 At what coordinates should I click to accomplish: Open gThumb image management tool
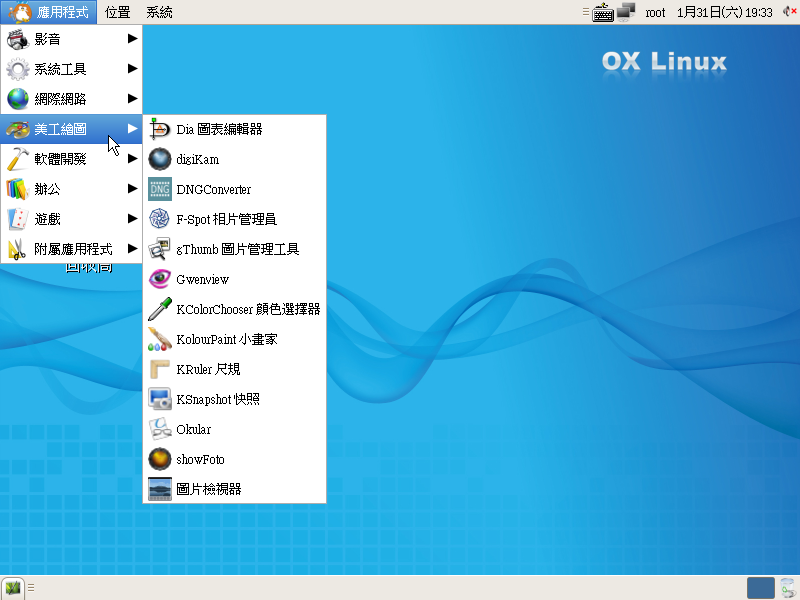point(237,249)
